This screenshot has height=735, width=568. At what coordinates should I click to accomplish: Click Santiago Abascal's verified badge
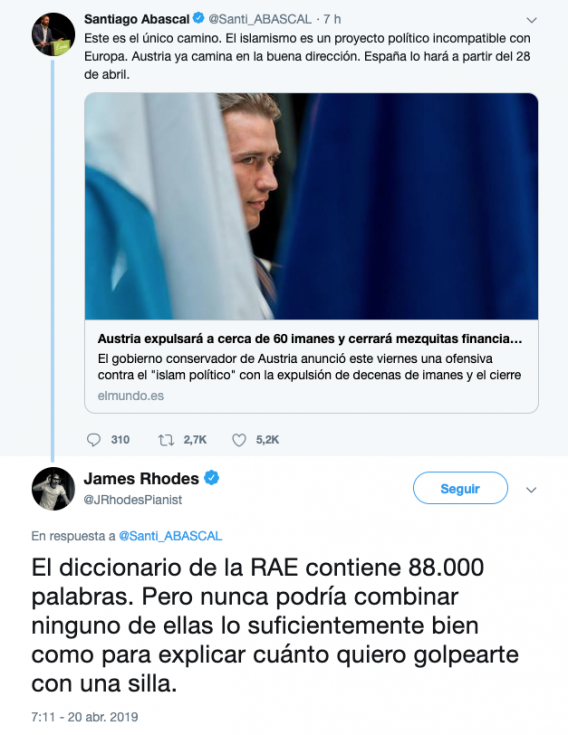click(198, 18)
